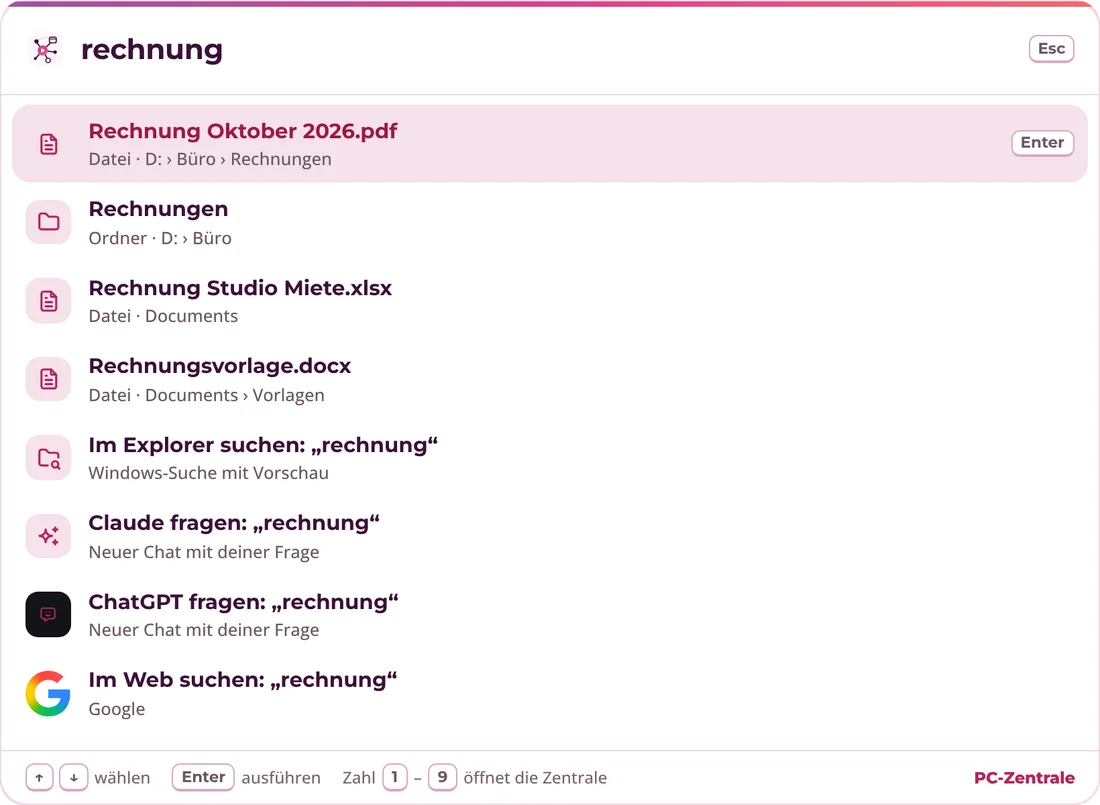Screen dimensions: 1100x805
Task: Click the path text D: › Büro › Rechnungen
Action: (x=239, y=159)
